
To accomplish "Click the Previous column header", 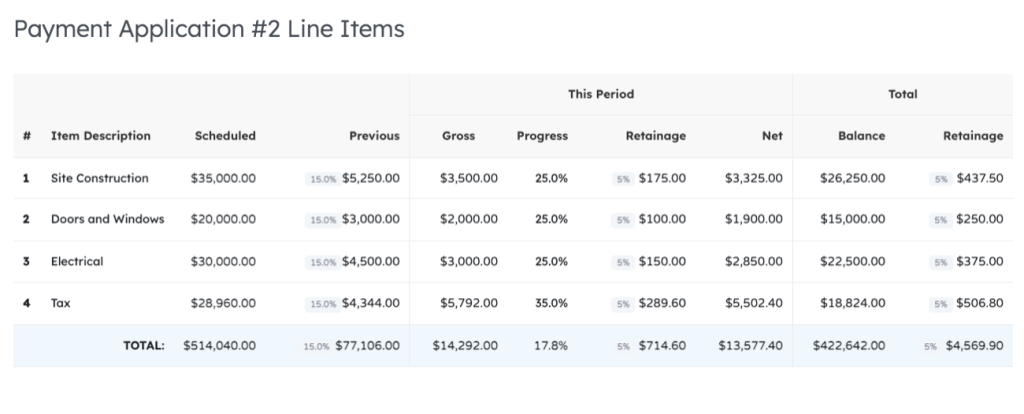I will (x=374, y=136).
